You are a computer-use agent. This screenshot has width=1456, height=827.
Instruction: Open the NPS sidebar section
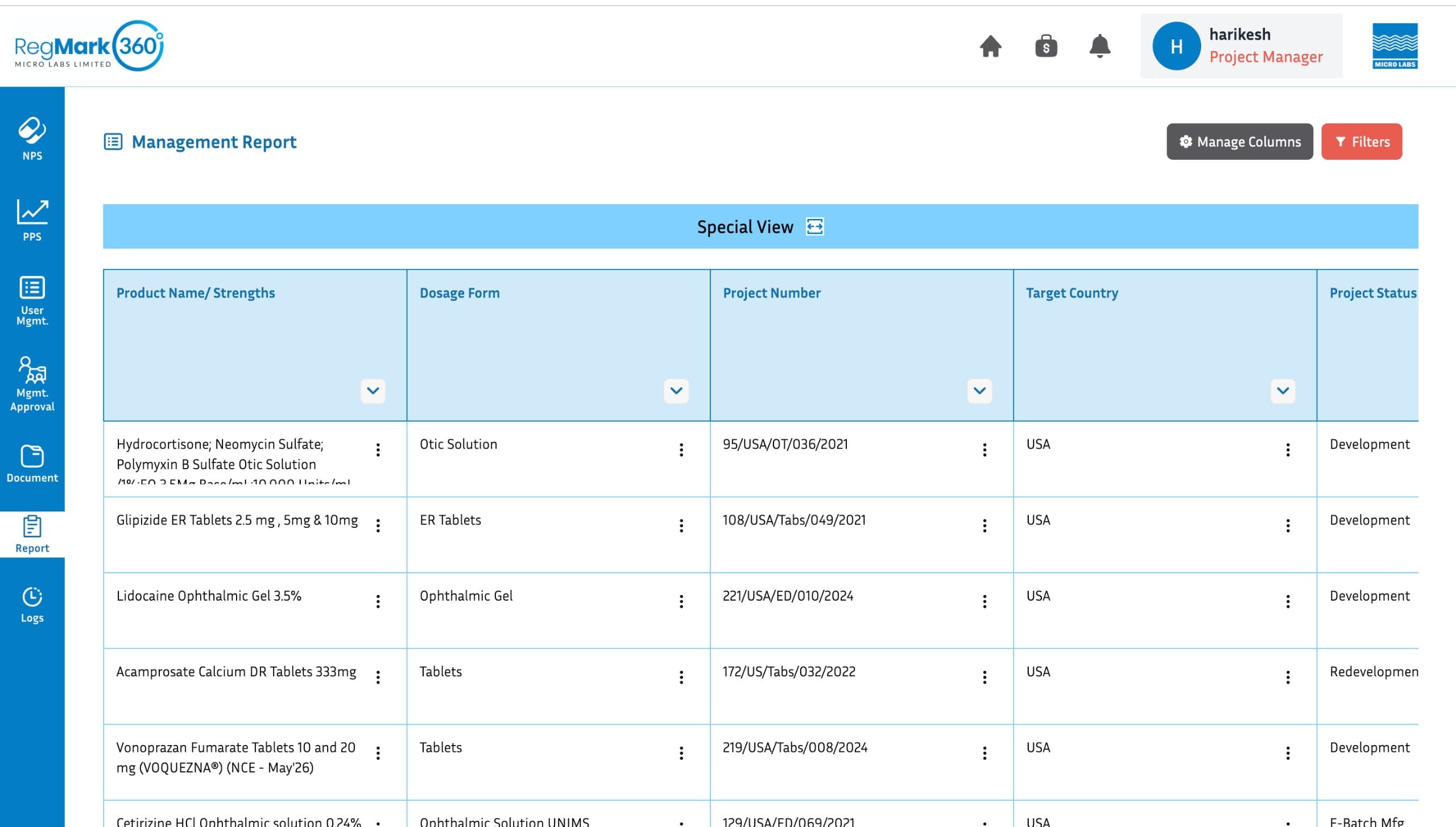(32, 139)
